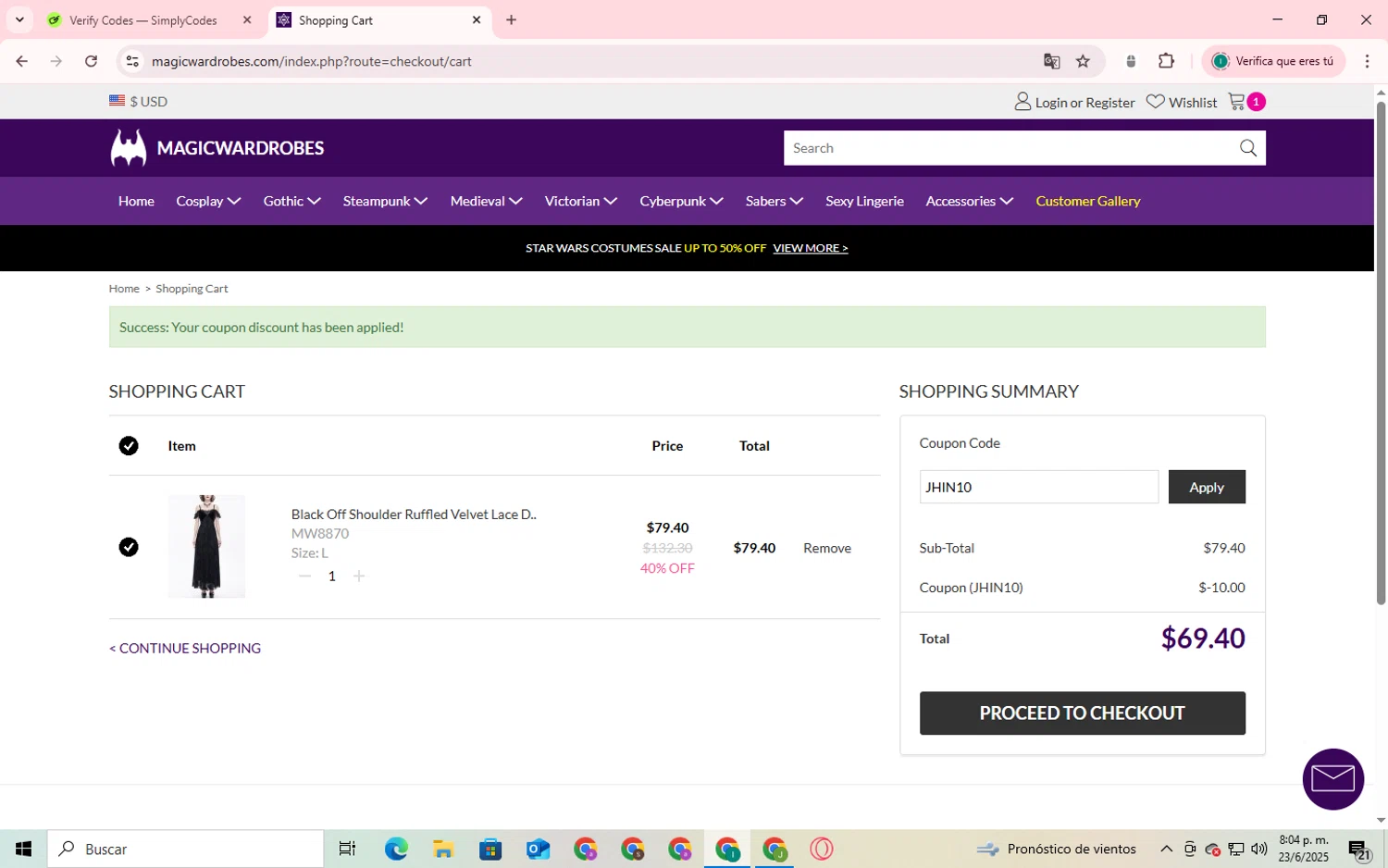View site information icon in address bar
Screen dimensions: 1388x868
pyautogui.click(x=132, y=61)
